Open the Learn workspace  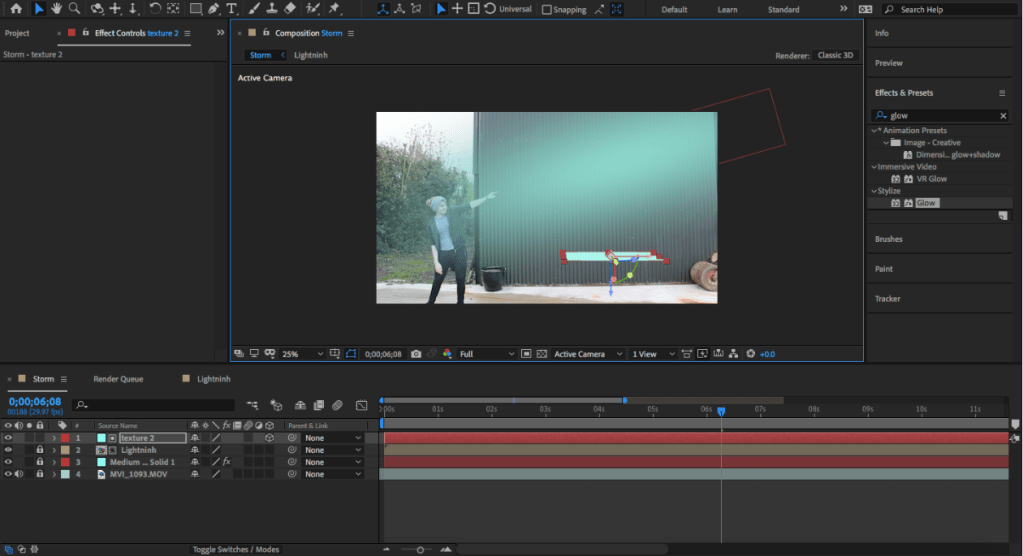point(727,9)
